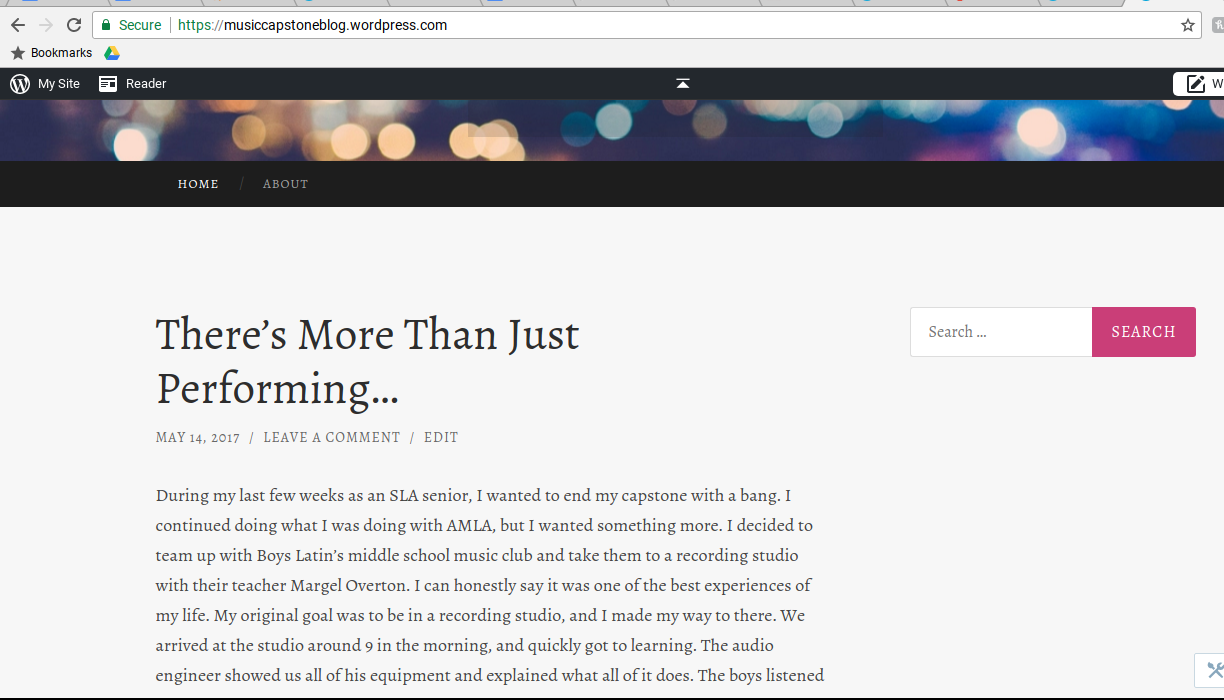Bookmark this page with the star icon

tap(1187, 25)
